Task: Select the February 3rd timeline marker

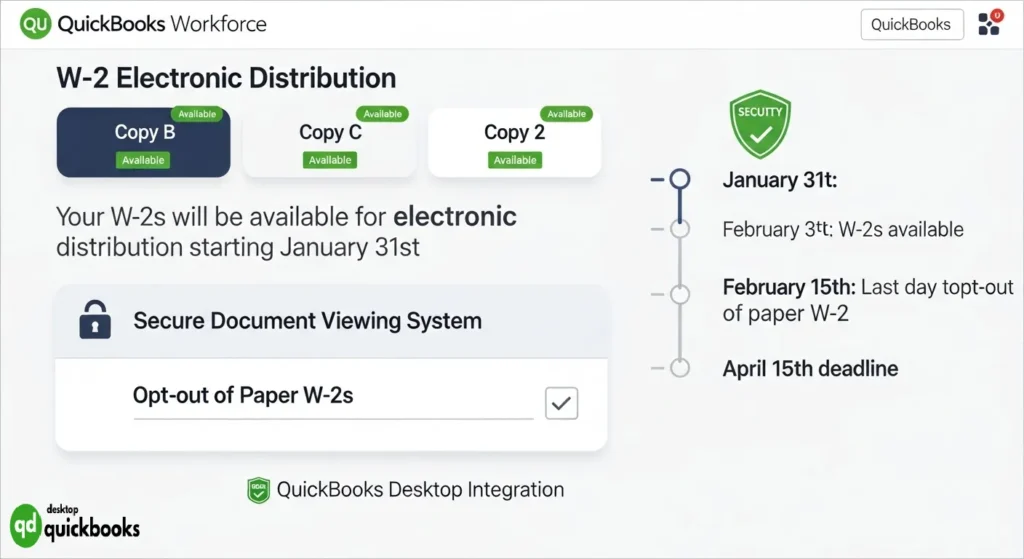Action: coord(680,230)
